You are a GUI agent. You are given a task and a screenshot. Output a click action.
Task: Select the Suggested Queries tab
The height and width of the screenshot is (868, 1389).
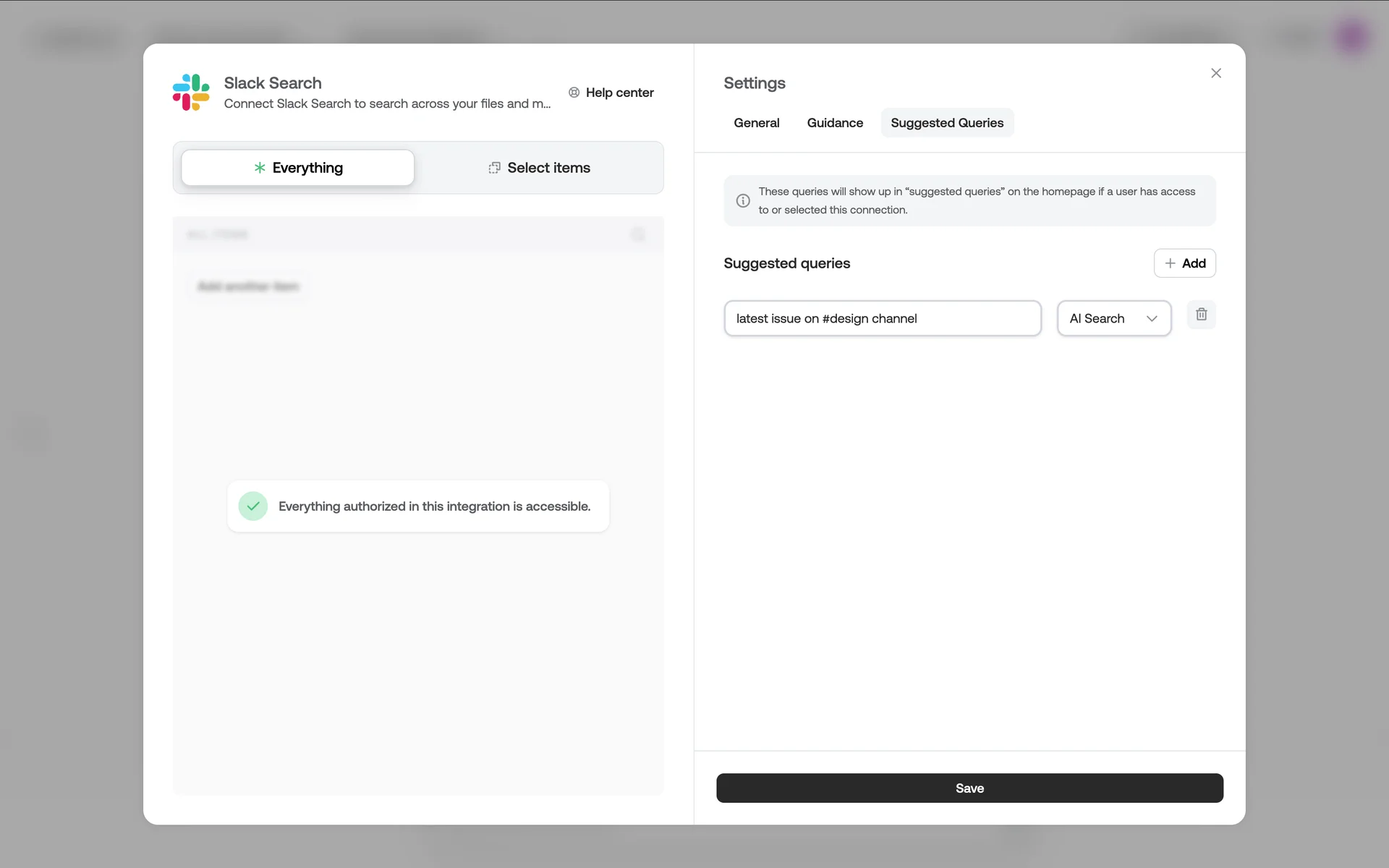pyautogui.click(x=946, y=123)
